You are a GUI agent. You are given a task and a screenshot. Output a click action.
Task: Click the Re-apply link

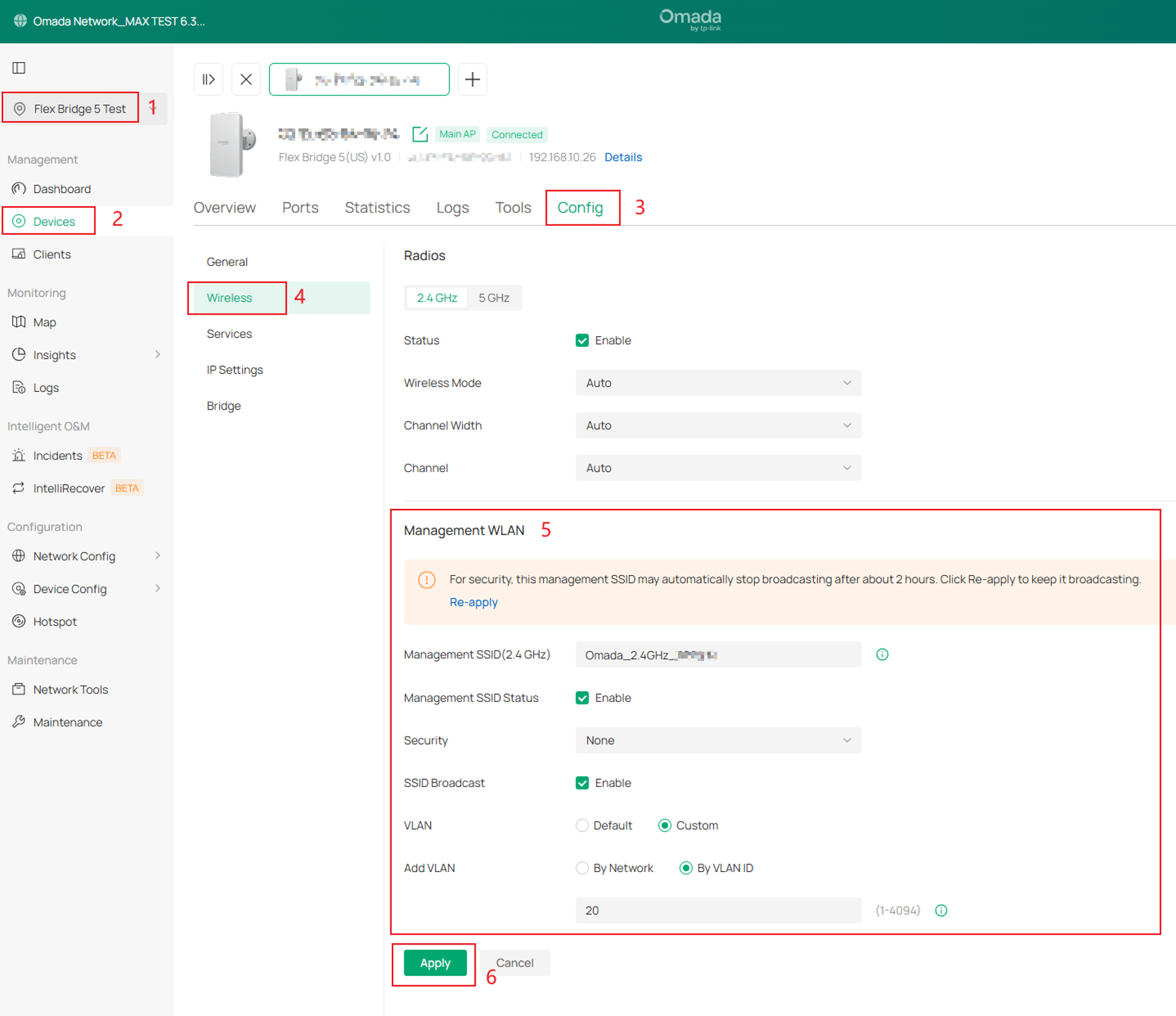click(x=474, y=602)
